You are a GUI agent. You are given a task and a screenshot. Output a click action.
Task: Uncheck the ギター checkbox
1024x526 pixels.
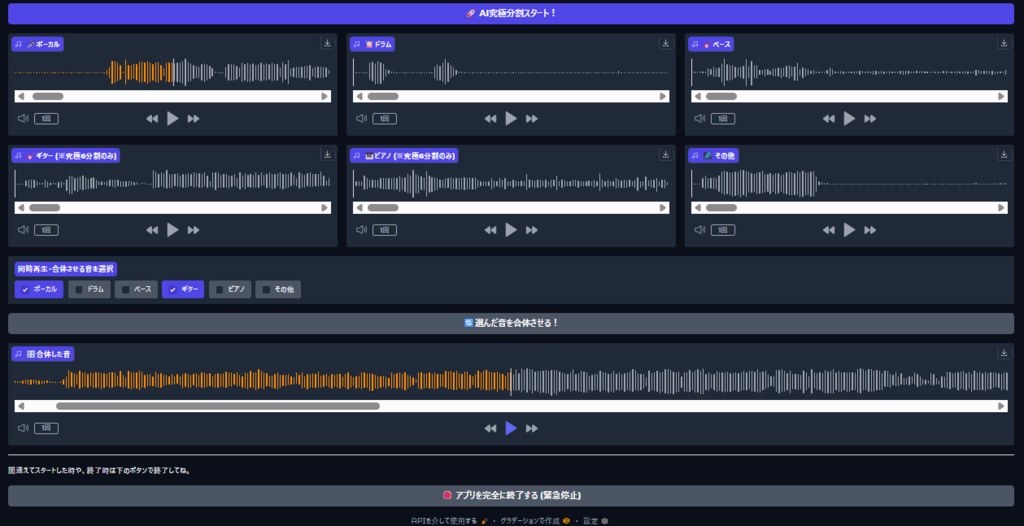172,289
